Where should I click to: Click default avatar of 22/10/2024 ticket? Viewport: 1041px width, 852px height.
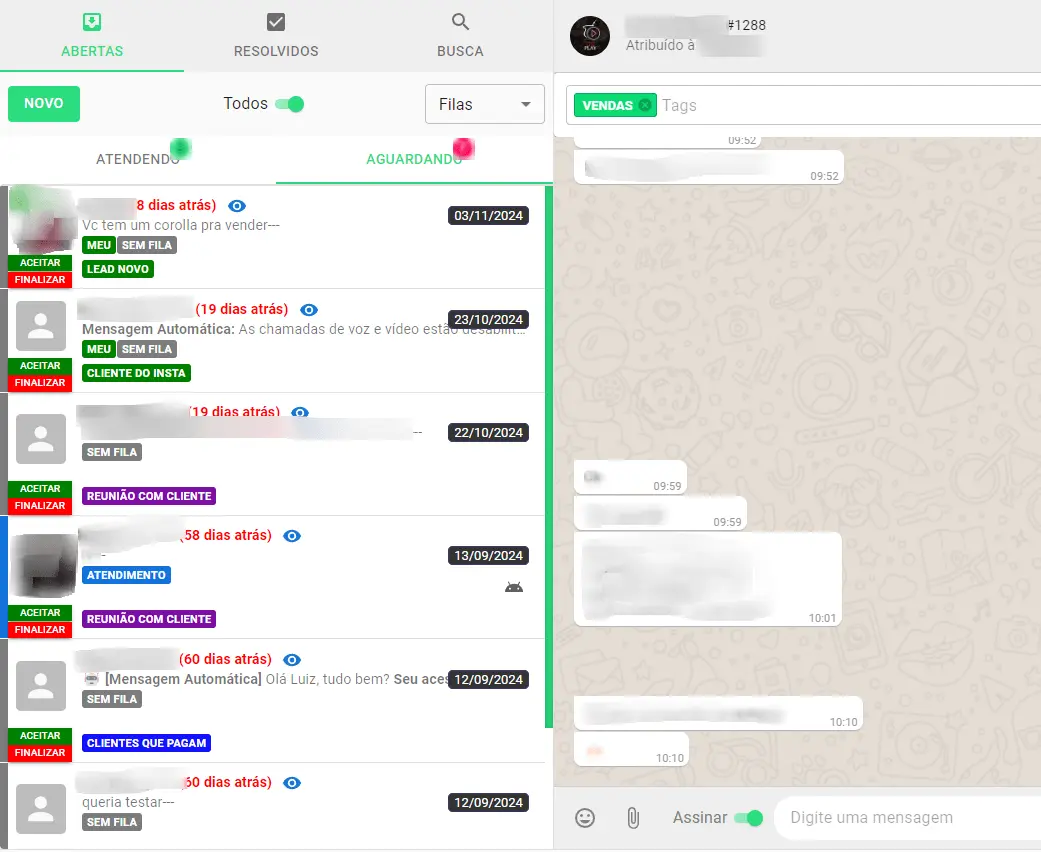pyautogui.click(x=41, y=439)
